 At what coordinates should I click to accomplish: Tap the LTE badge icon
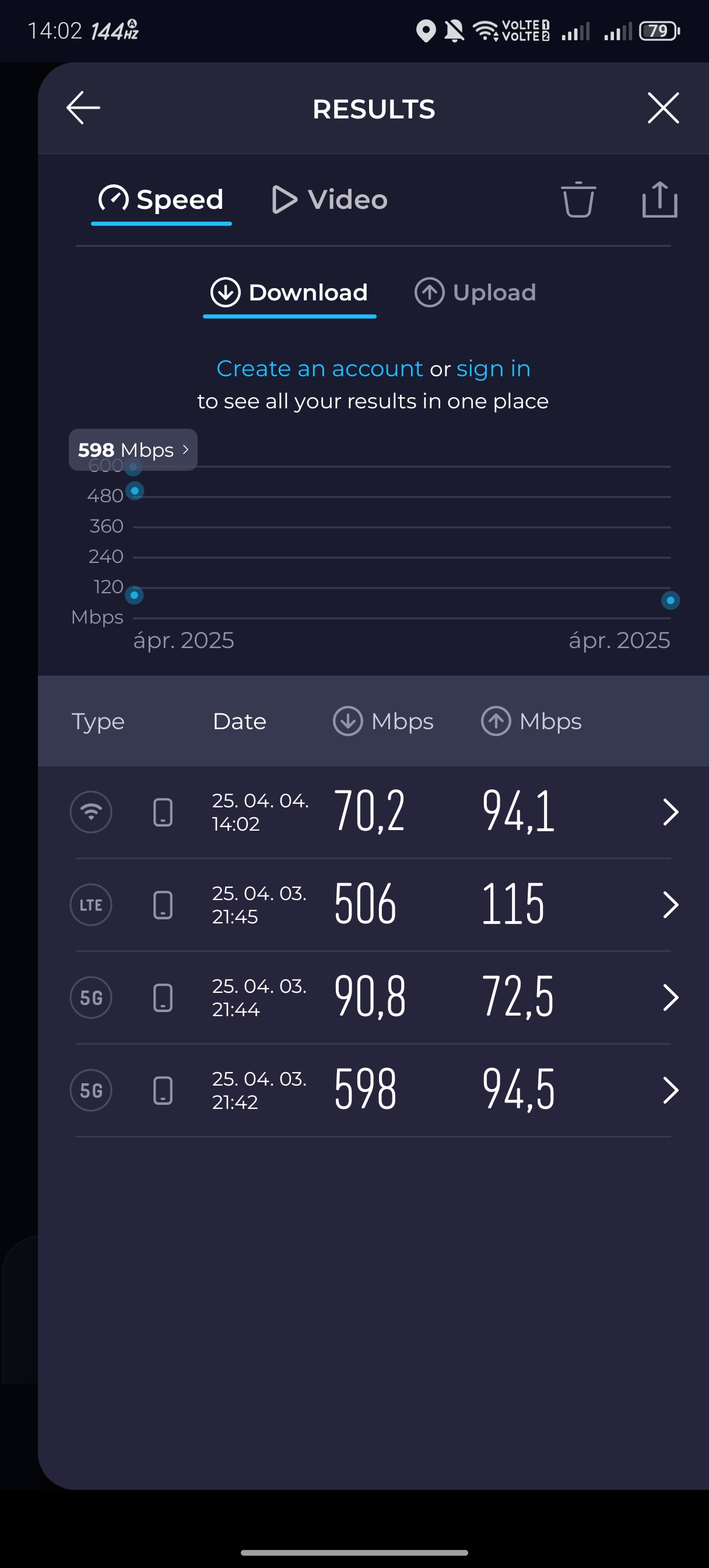(x=92, y=905)
